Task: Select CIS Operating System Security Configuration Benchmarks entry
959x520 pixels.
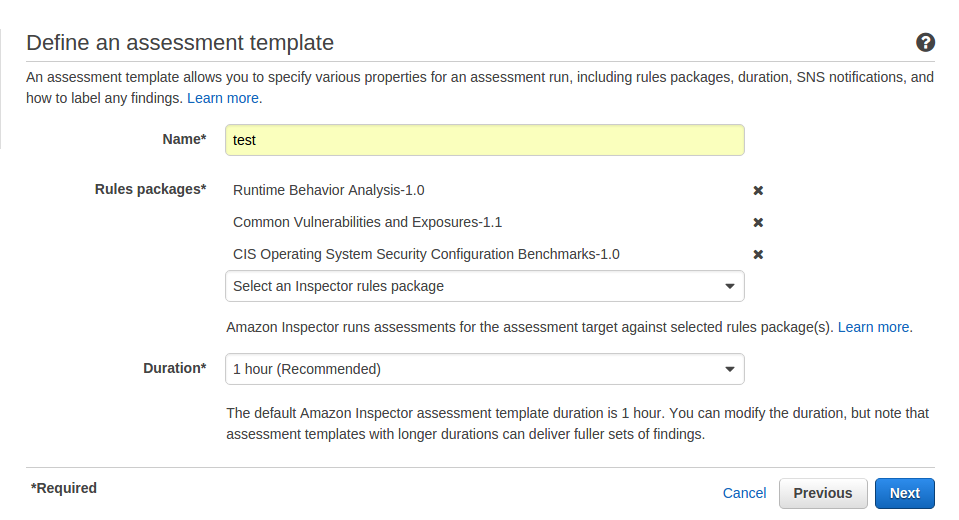Action: (426, 254)
